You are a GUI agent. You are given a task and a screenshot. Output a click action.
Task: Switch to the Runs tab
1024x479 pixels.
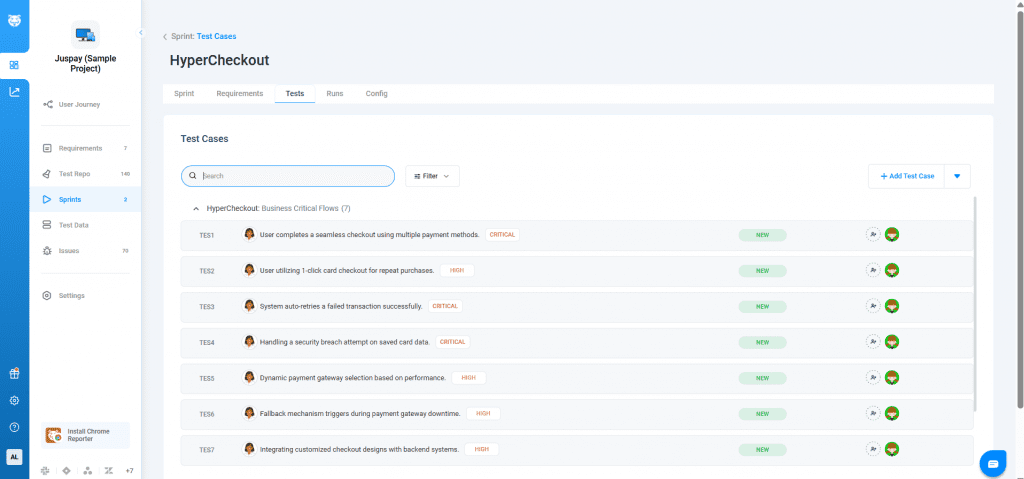[x=335, y=93]
